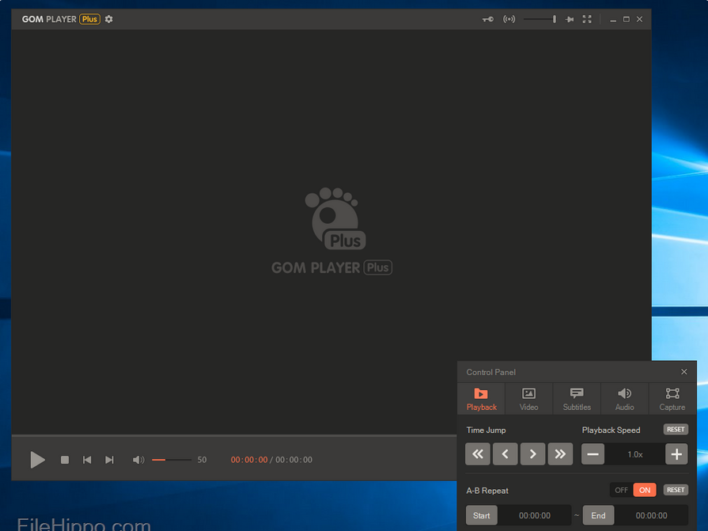Click the GOM Player Plus logo in title bar
The height and width of the screenshot is (531, 708).
[61, 19]
